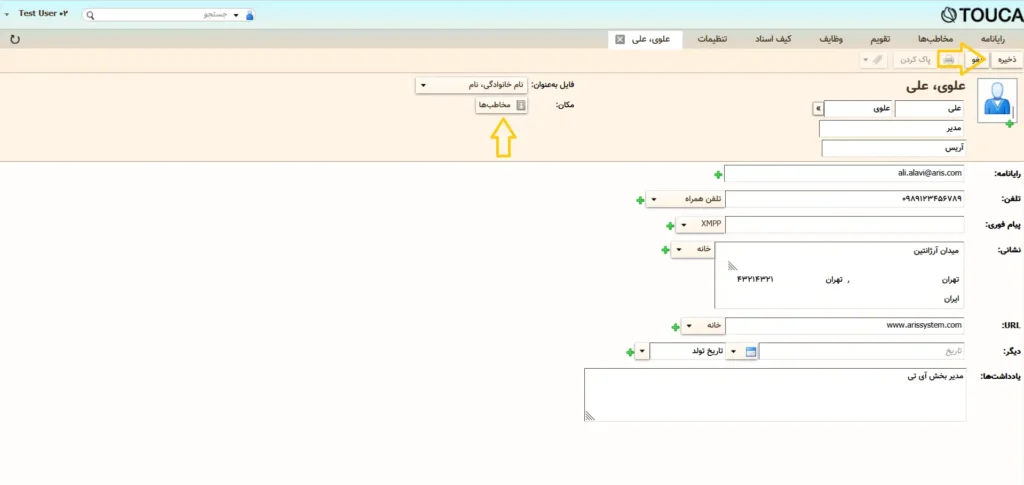Click the ذخیره save button
The image size is (1024, 485).
click(x=1005, y=59)
